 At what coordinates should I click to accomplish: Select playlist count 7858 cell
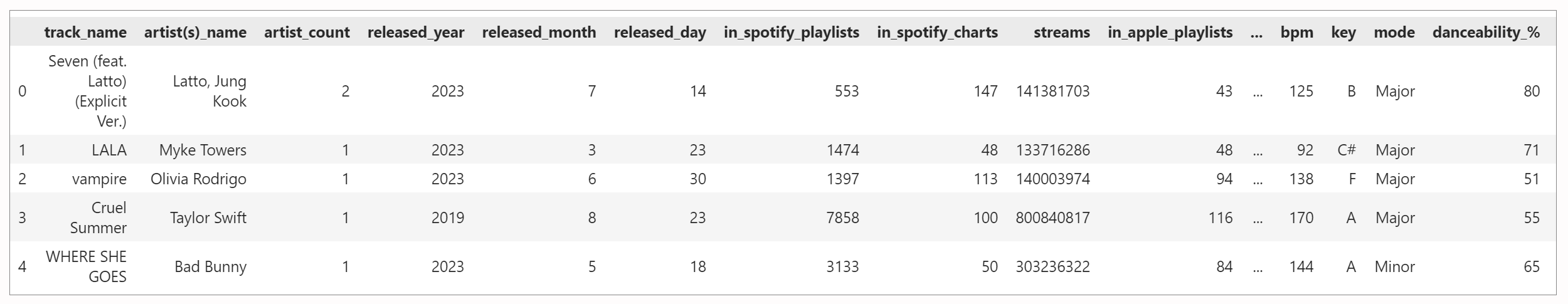pos(842,218)
